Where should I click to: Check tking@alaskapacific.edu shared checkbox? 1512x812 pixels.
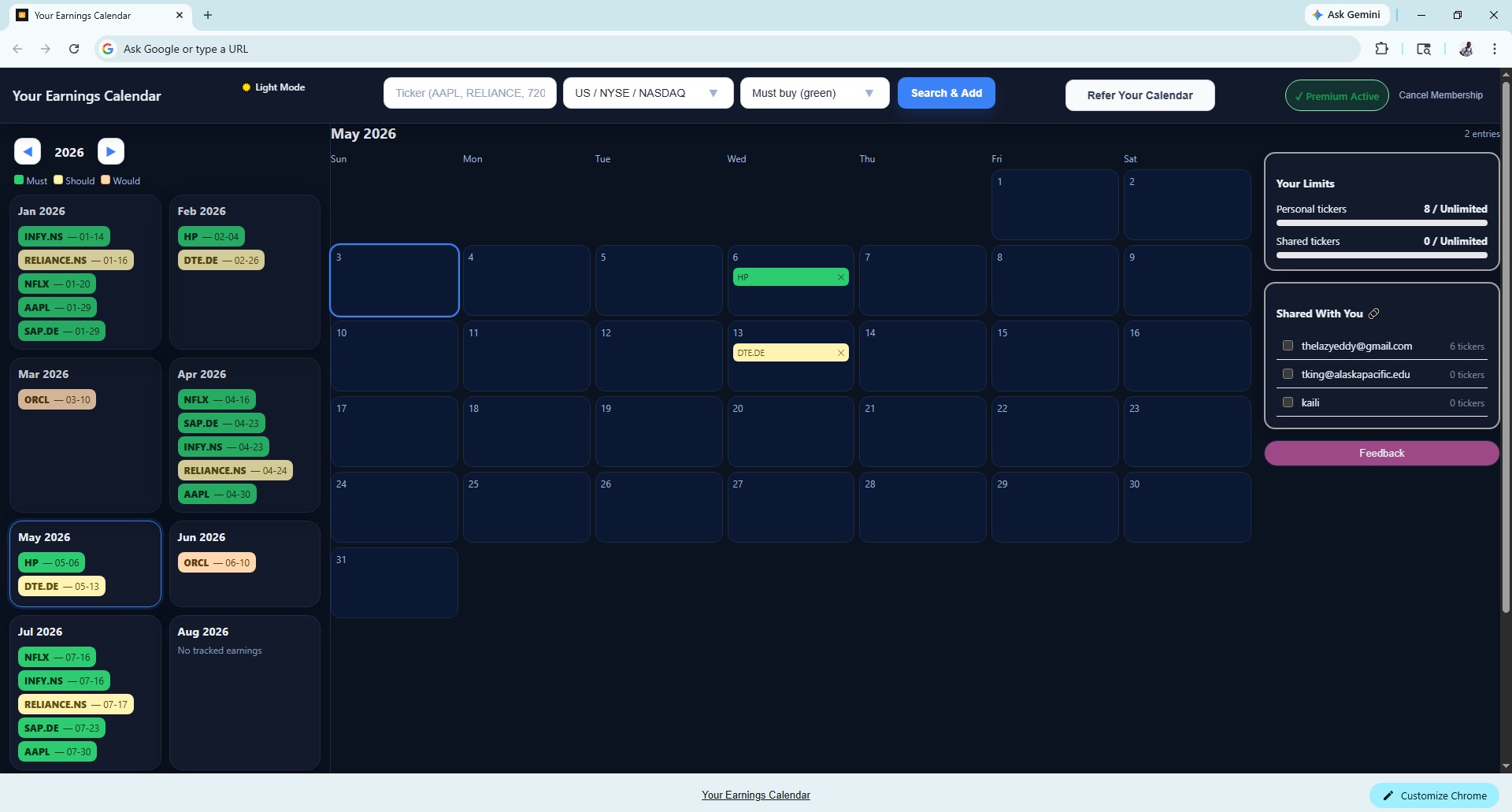click(1288, 374)
